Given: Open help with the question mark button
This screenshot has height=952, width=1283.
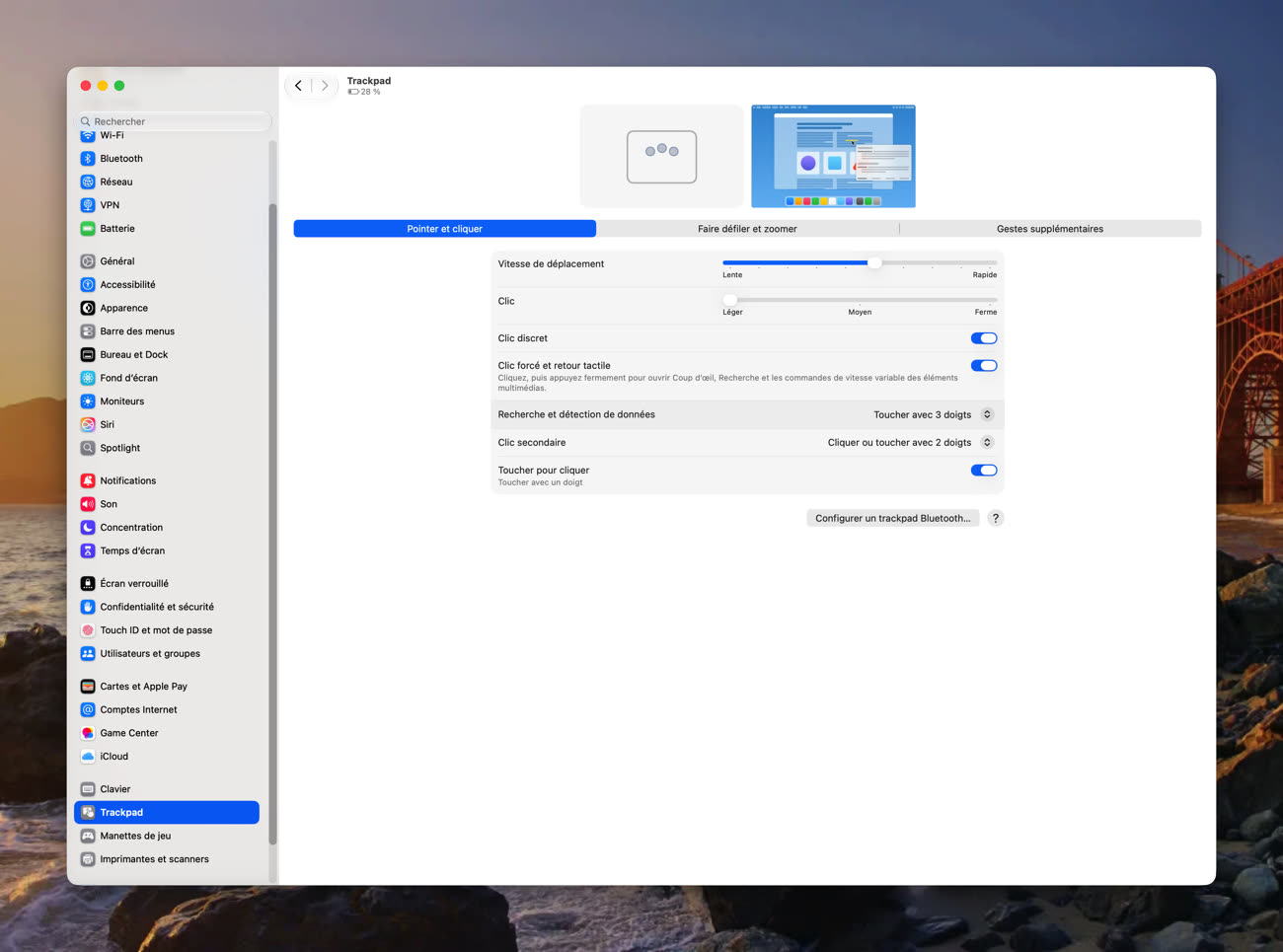Looking at the screenshot, I should (x=996, y=519).
